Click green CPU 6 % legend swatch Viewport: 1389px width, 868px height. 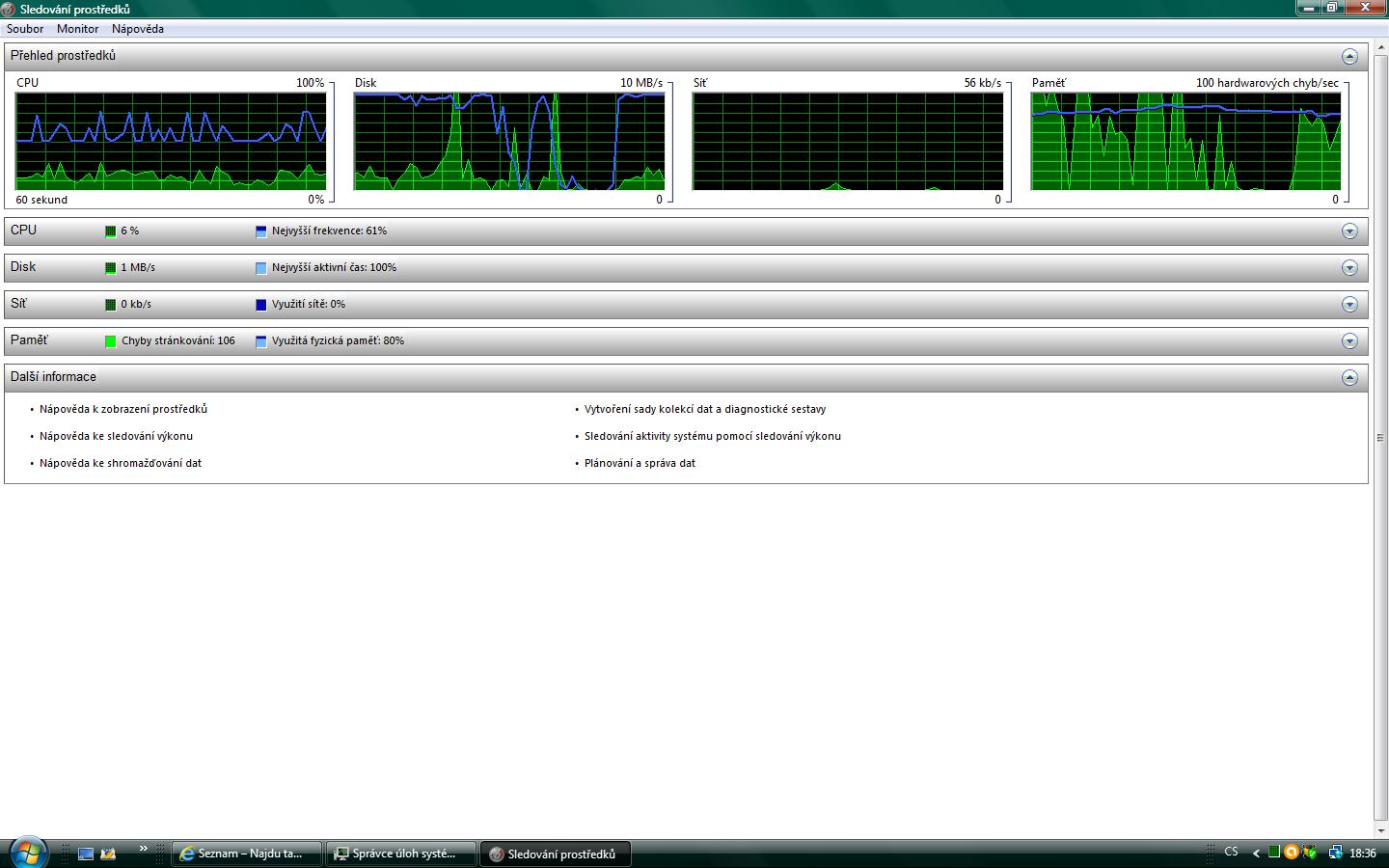coord(111,231)
